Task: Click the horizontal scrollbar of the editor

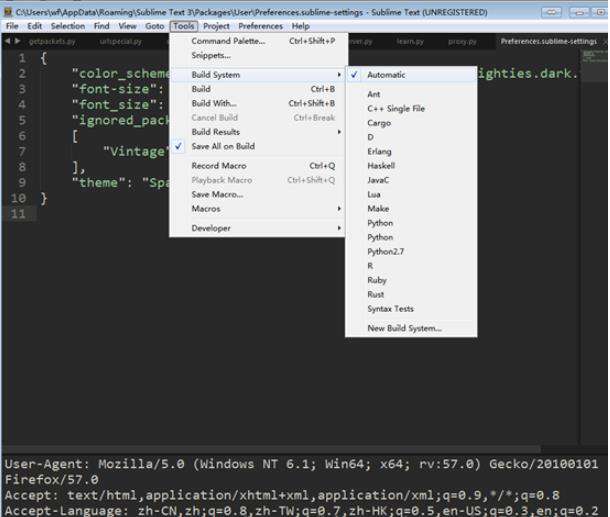Action: click(271, 449)
